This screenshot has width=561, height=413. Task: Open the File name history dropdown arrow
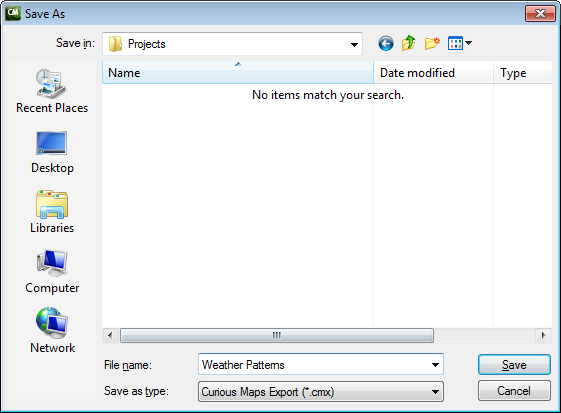pos(435,365)
